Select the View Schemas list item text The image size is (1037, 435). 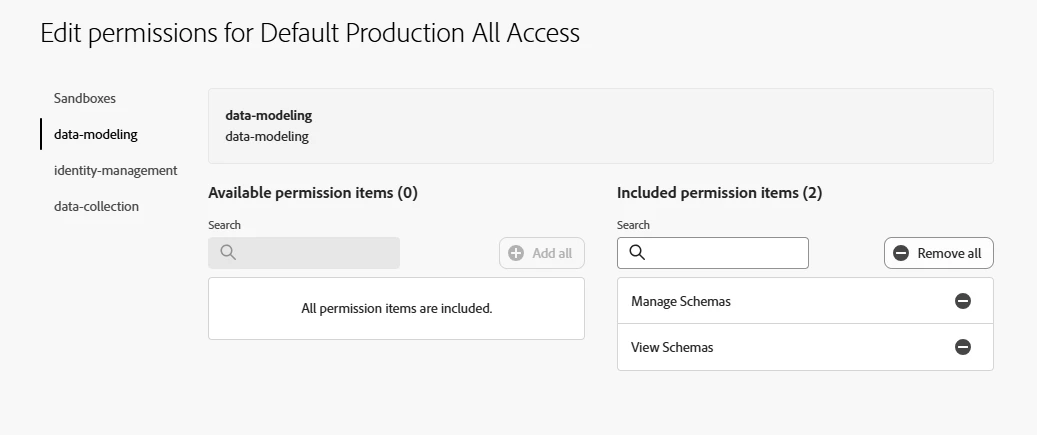point(672,347)
